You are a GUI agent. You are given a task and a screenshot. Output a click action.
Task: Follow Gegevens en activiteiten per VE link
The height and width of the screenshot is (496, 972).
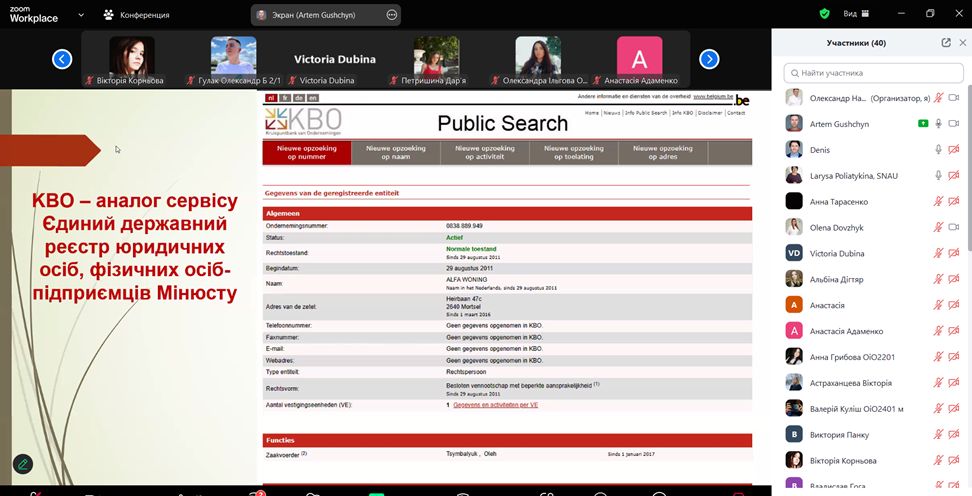pyautogui.click(x=495, y=405)
